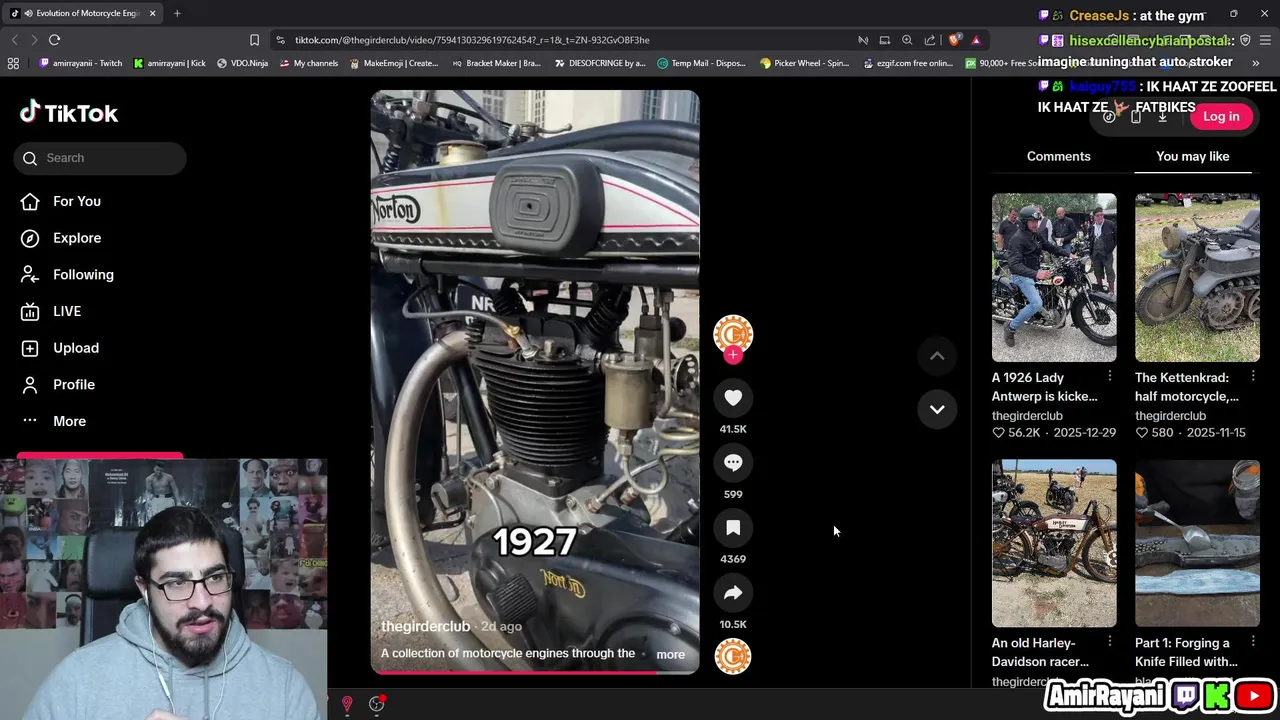
Task: Open thegirderclub link under Kettenkrad video
Action: click(1170, 416)
